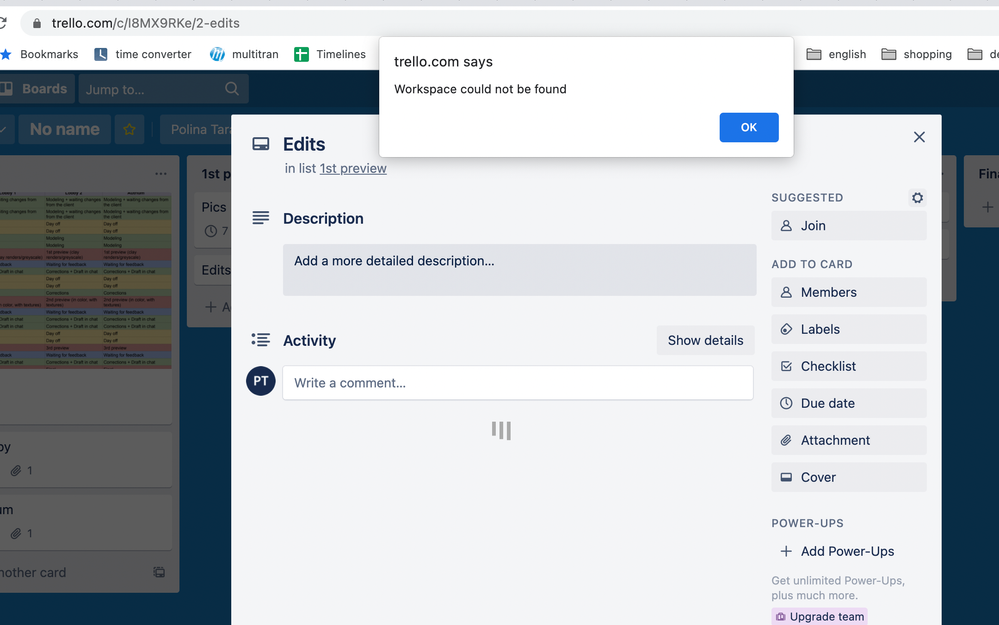Open the shopping bookmarks folder
Screen dimensions: 999x625
click(x=917, y=54)
